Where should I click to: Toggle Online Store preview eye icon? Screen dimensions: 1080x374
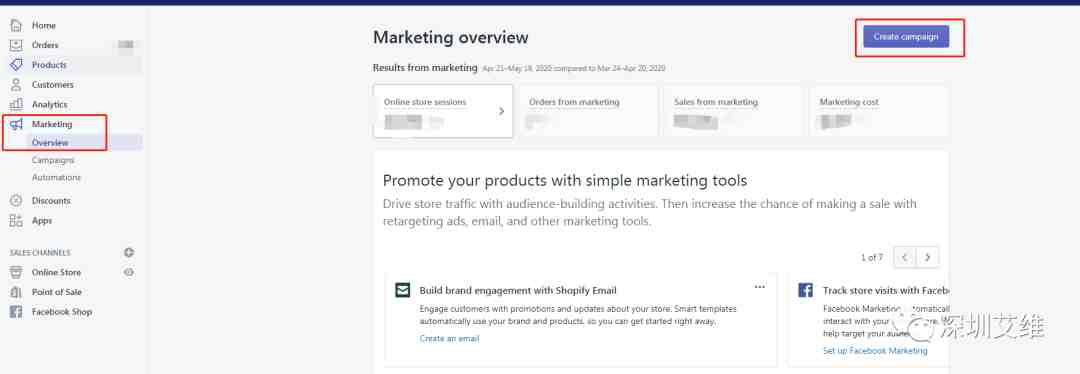(x=129, y=273)
